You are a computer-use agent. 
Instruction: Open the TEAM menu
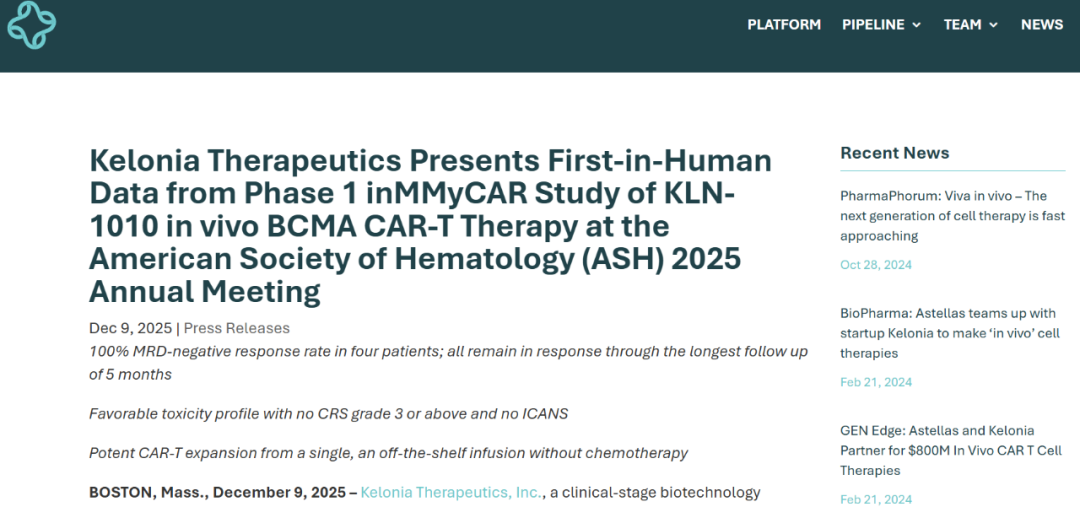point(970,25)
